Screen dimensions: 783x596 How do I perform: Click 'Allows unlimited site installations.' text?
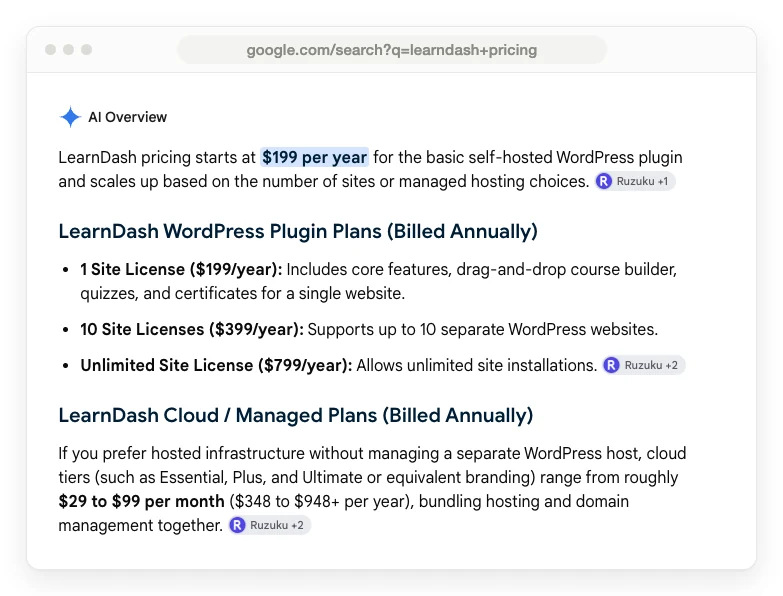coord(477,365)
